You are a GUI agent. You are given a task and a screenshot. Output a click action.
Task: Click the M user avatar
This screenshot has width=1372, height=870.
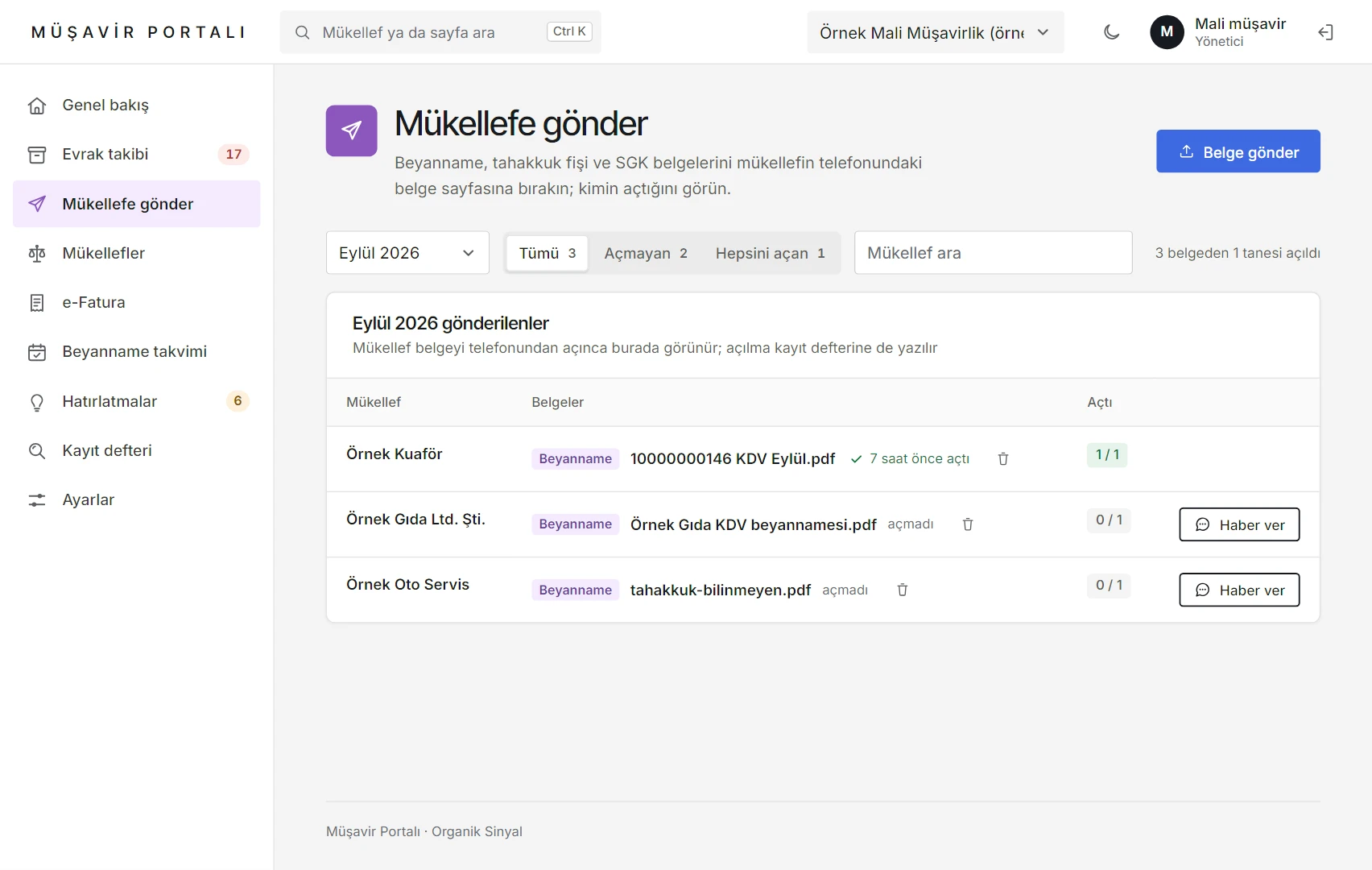click(1167, 32)
